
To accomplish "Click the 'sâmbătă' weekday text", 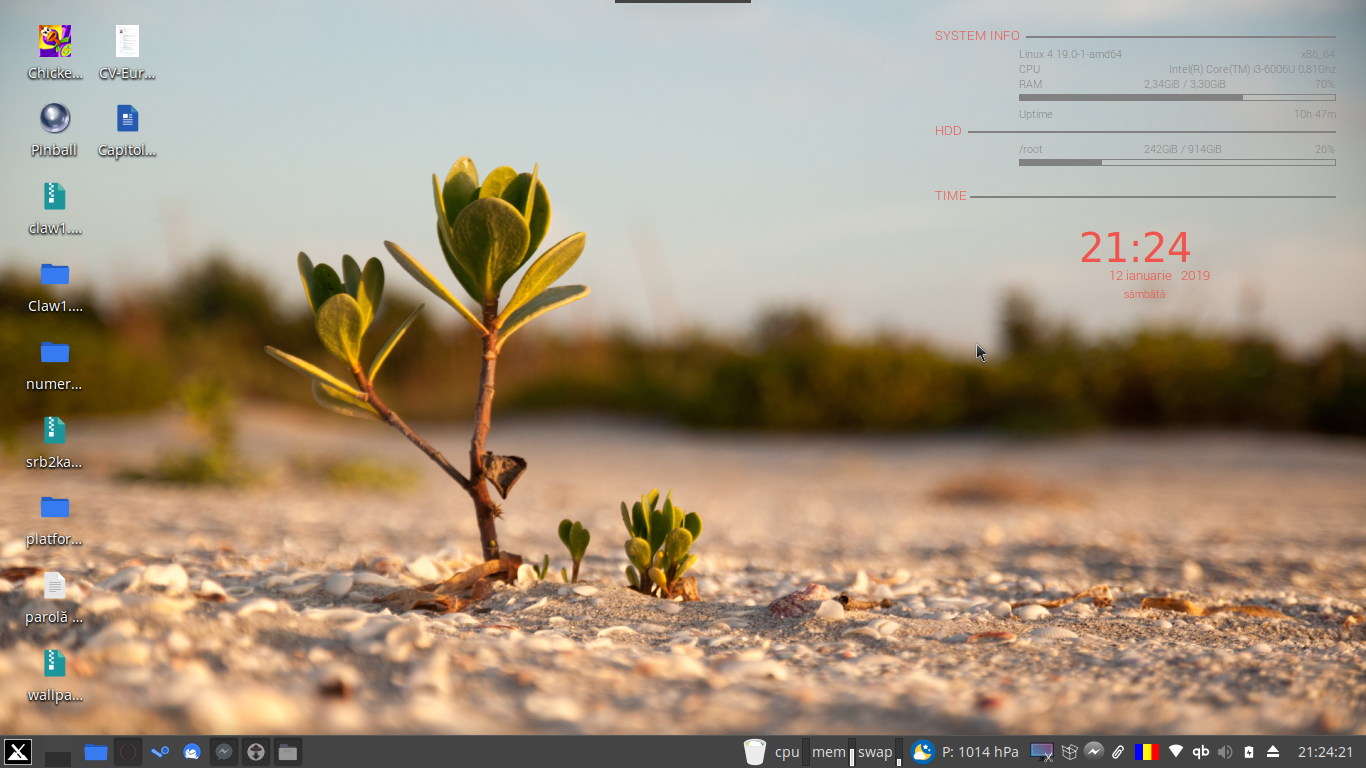I will point(1144,294).
